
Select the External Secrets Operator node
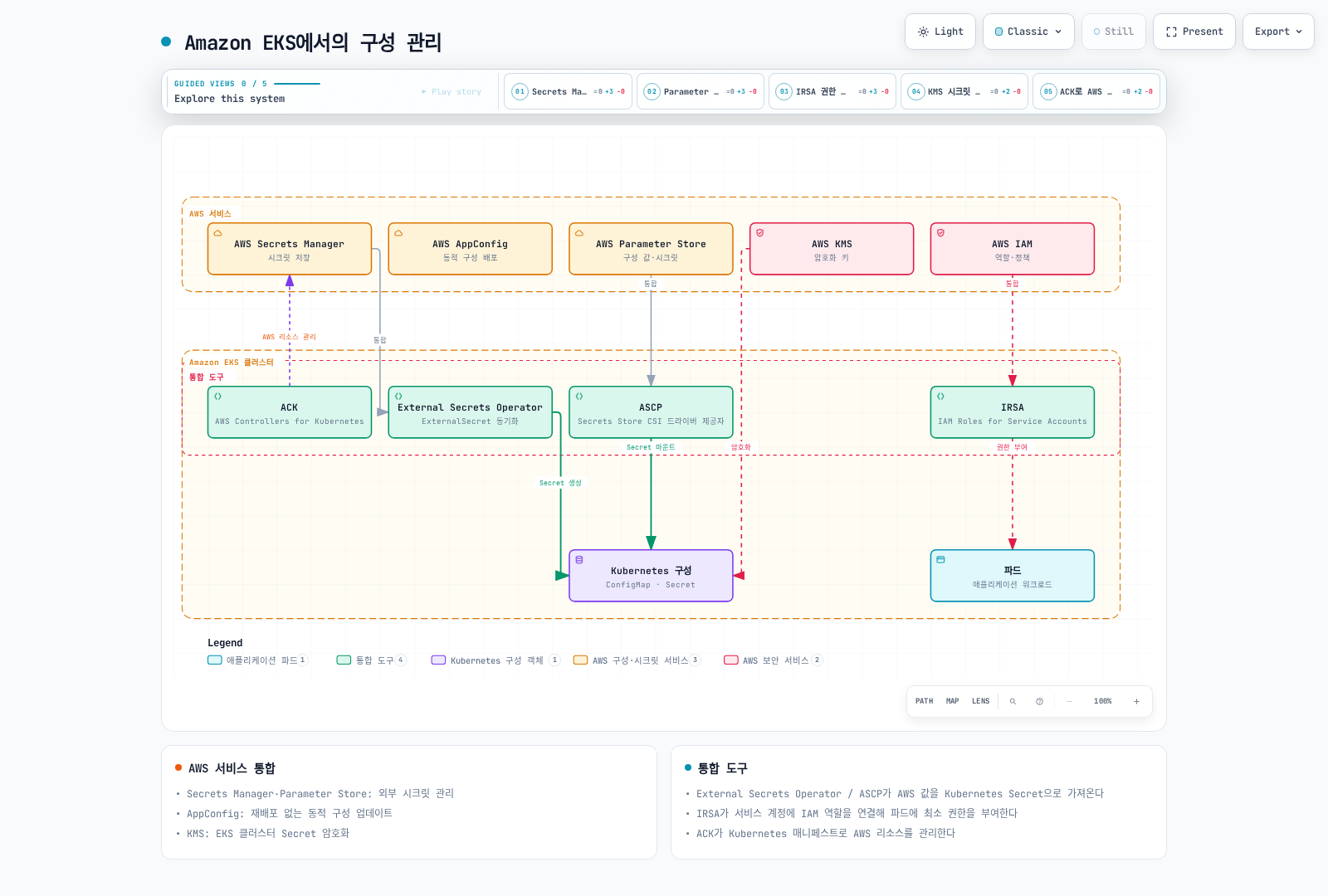click(x=471, y=412)
